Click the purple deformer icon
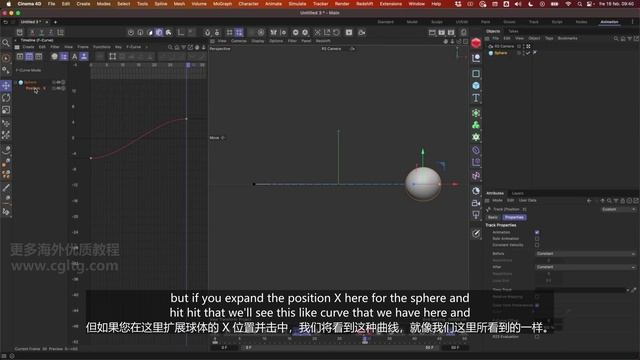The height and width of the screenshot is (360, 640). 476,150
